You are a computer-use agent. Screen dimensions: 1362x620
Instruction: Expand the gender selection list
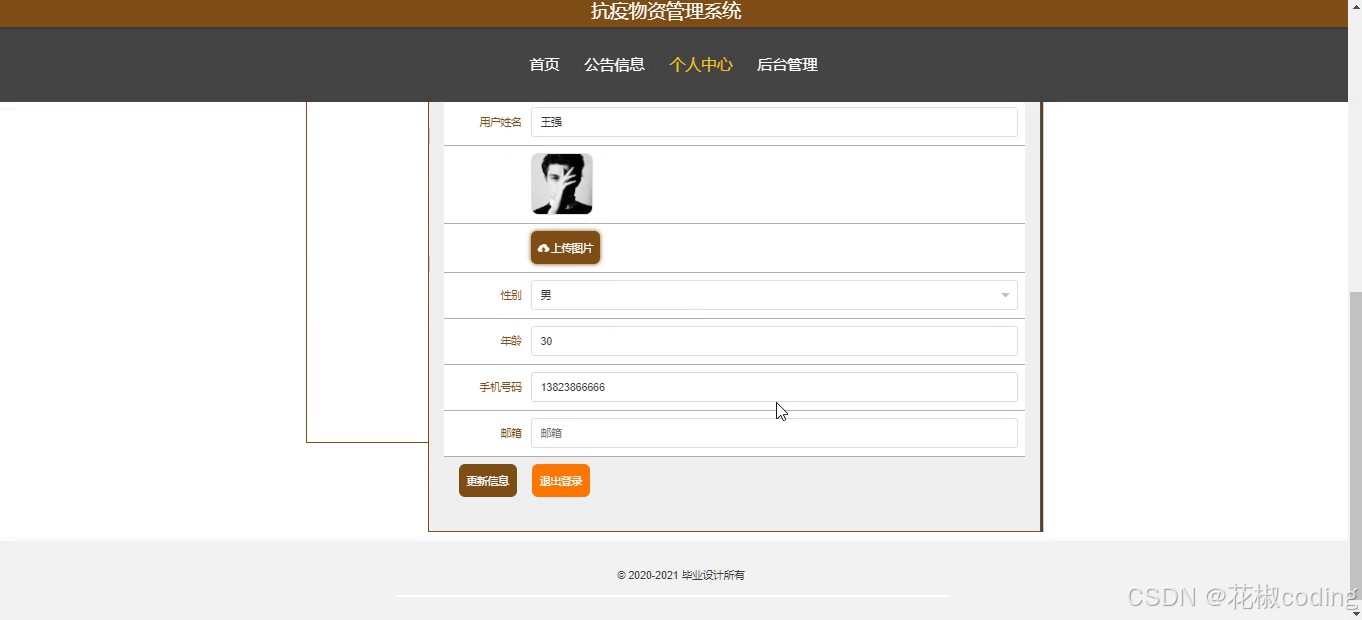[x=1005, y=294]
